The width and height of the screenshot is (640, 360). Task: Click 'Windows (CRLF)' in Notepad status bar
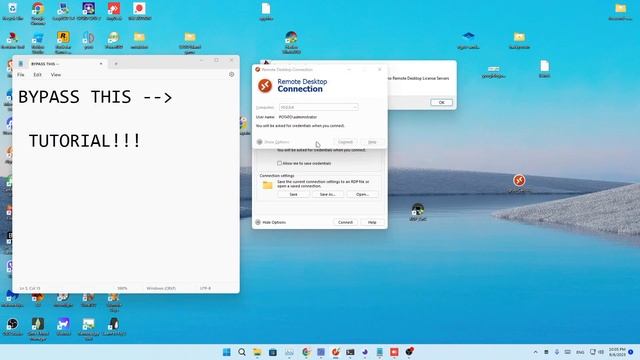[161, 288]
